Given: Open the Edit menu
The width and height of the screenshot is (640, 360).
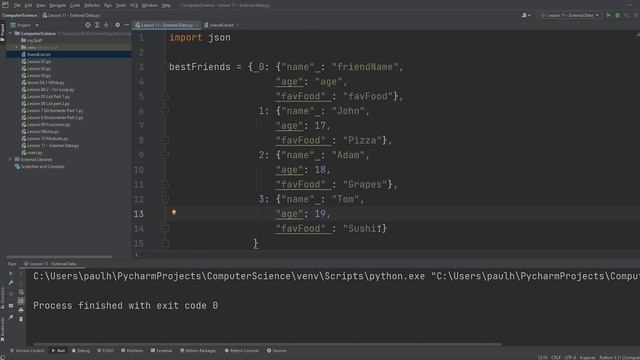Looking at the screenshot, I should [28, 5].
